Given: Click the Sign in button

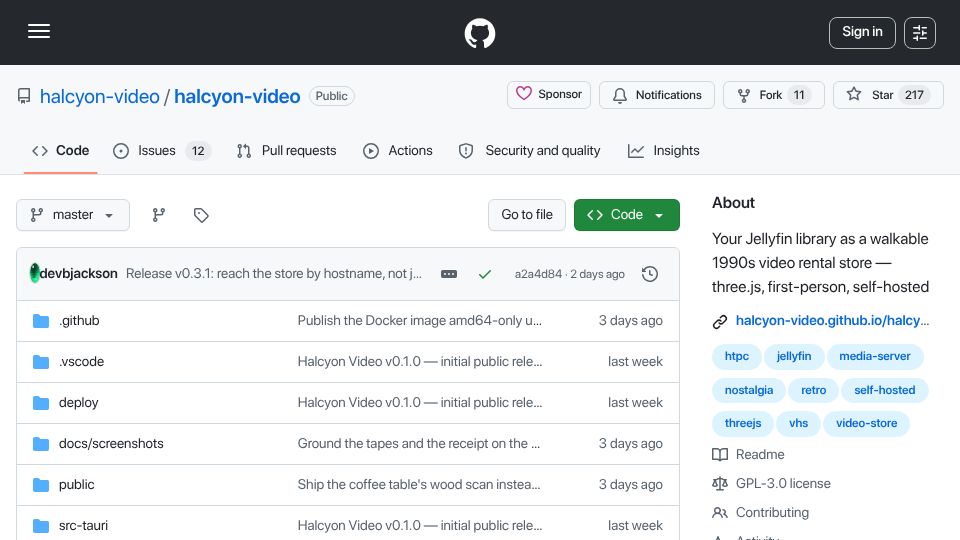Looking at the screenshot, I should (x=862, y=32).
